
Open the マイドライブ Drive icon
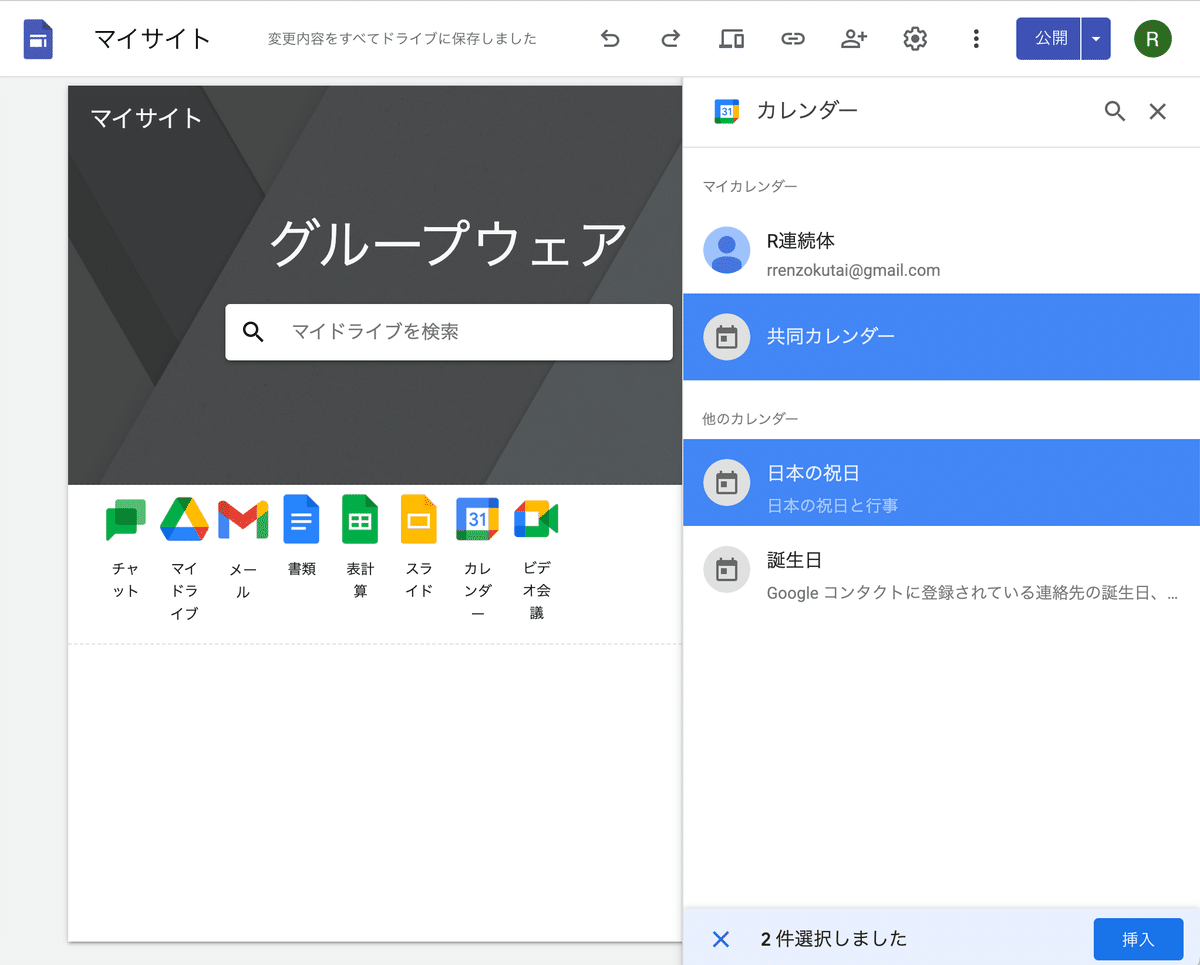[x=184, y=519]
